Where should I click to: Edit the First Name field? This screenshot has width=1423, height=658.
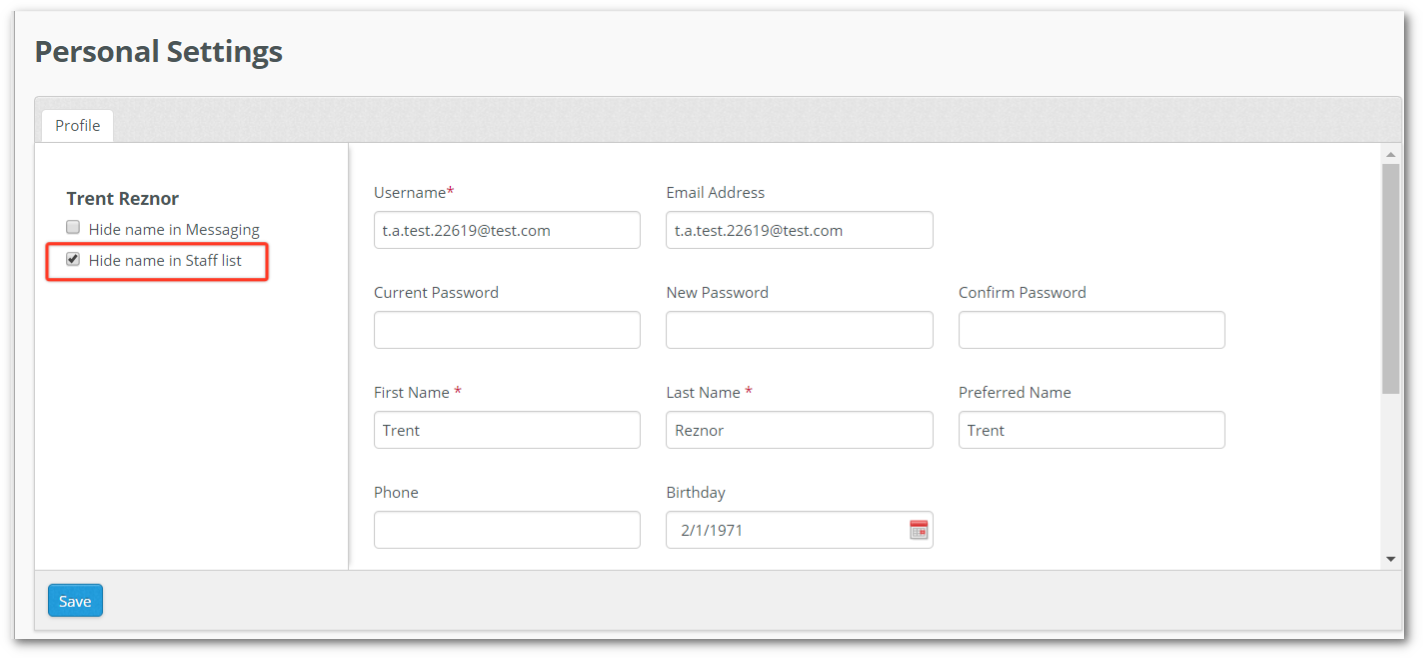(x=507, y=430)
